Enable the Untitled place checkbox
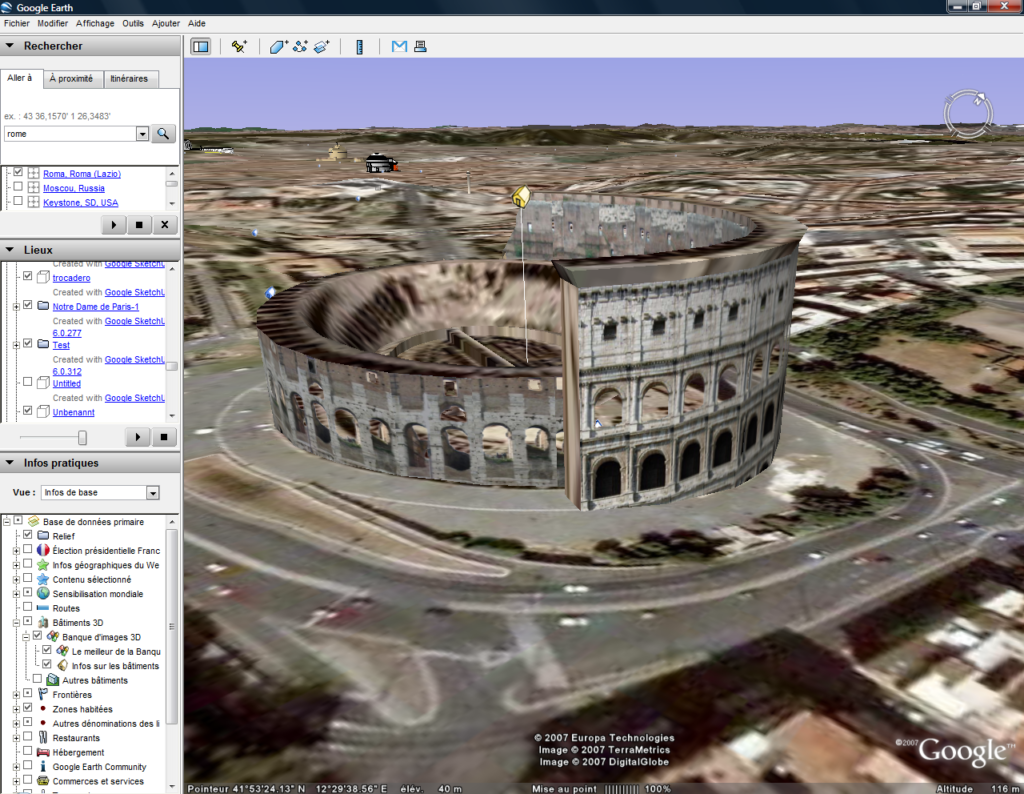Image resolution: width=1024 pixels, height=794 pixels. pyautogui.click(x=27, y=382)
